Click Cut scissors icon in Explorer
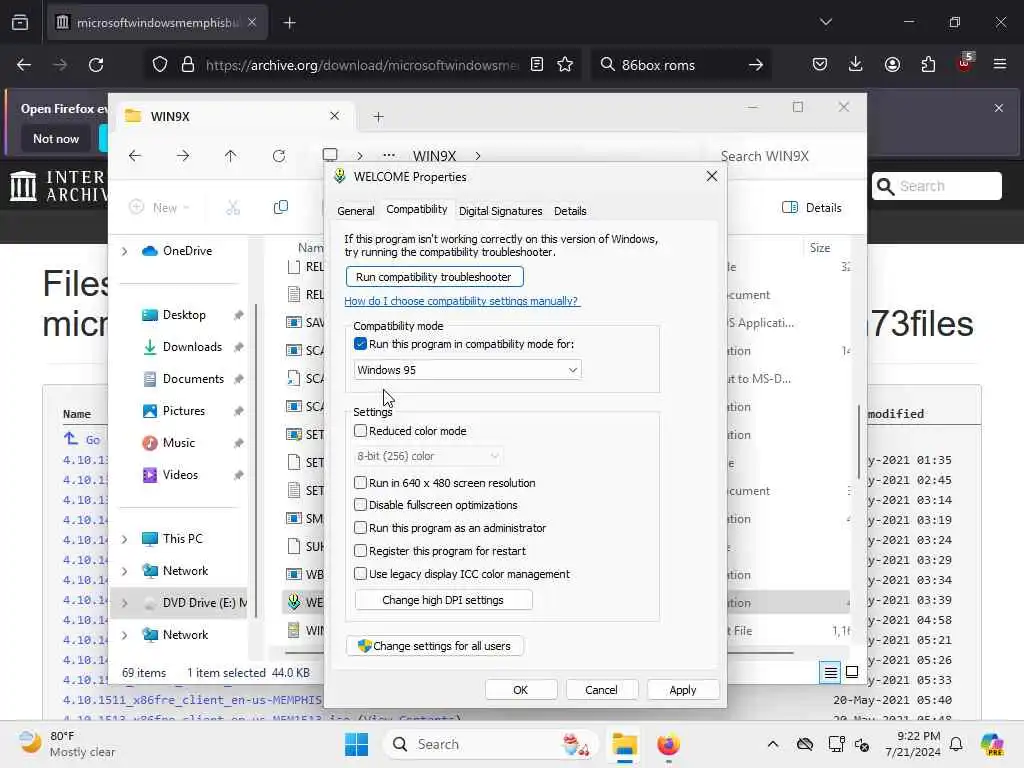 tap(233, 208)
